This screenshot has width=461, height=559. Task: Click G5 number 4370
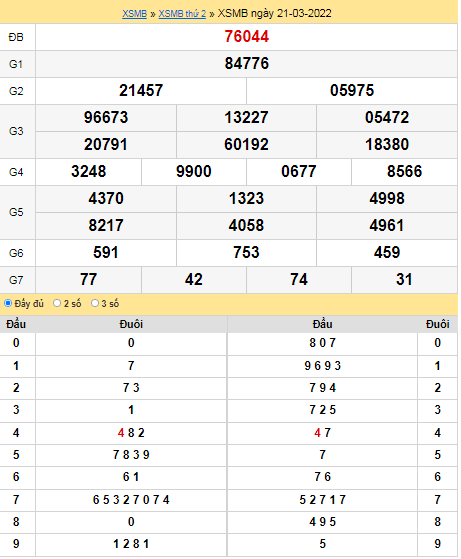pyautogui.click(x=106, y=198)
